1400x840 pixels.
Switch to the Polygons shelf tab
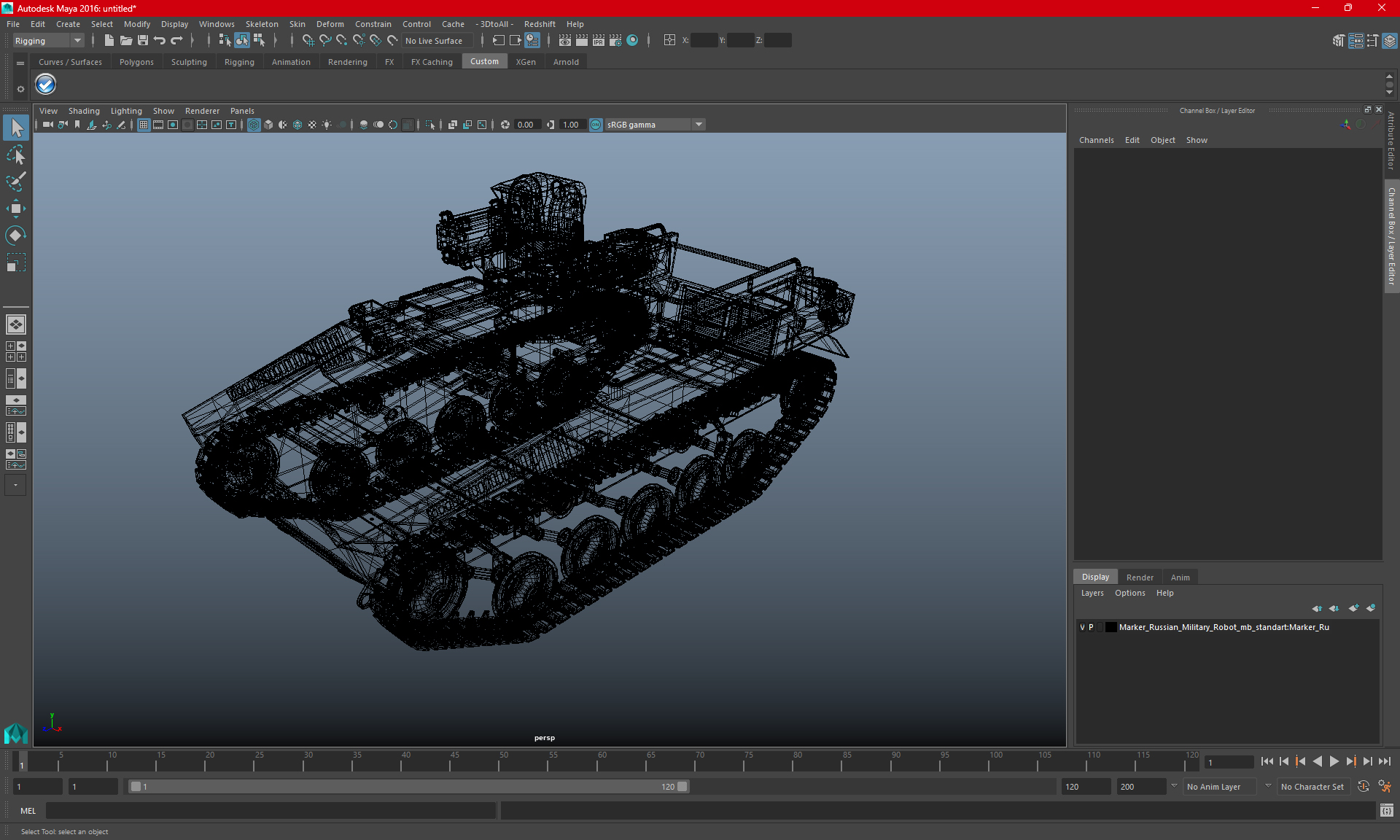tap(136, 62)
